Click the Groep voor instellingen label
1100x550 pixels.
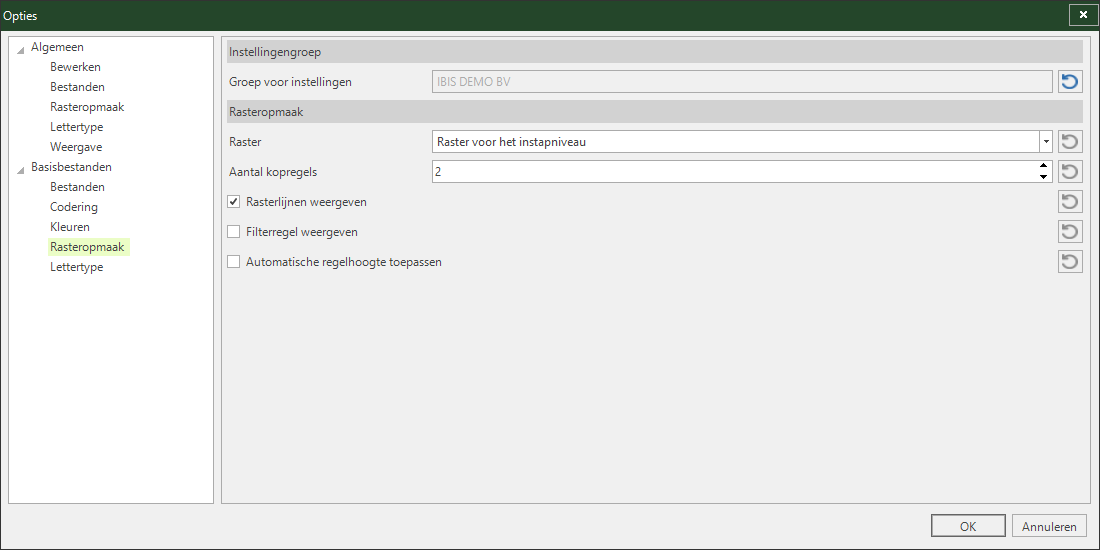[290, 82]
